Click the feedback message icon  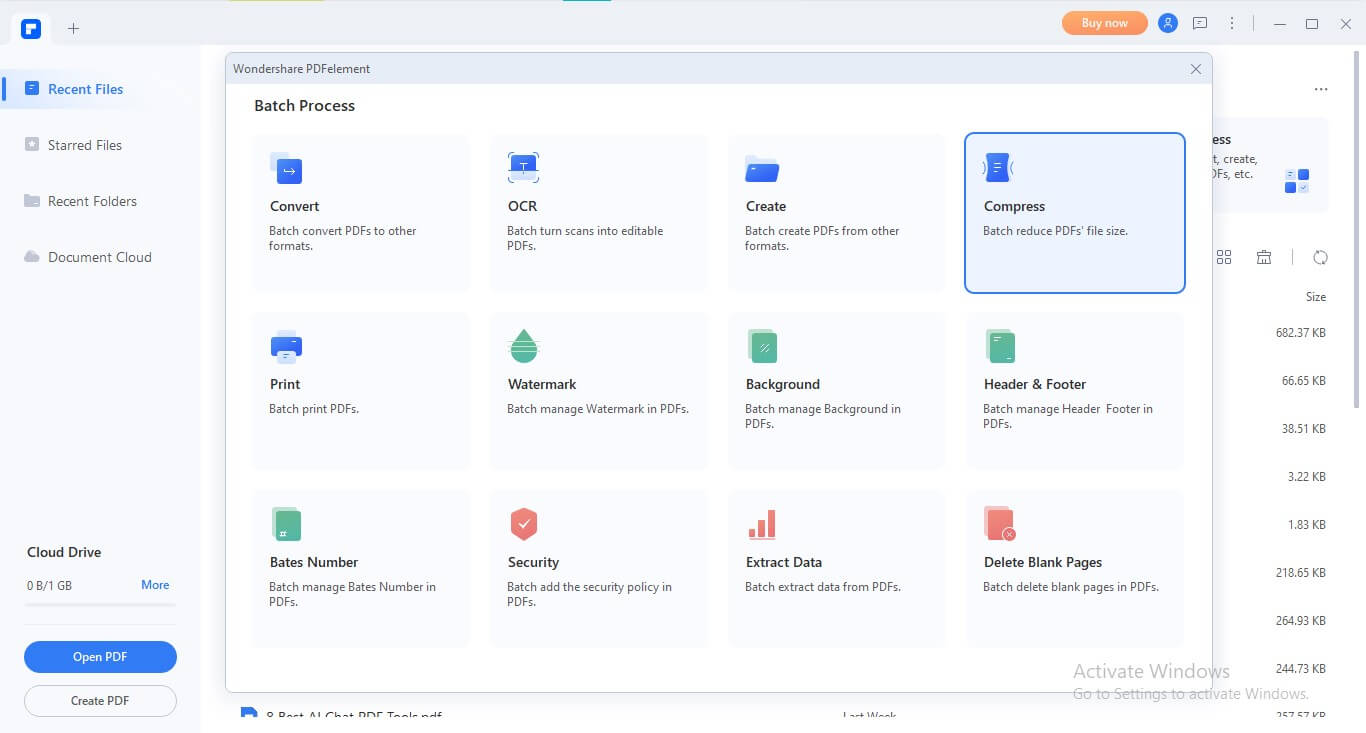[1200, 23]
